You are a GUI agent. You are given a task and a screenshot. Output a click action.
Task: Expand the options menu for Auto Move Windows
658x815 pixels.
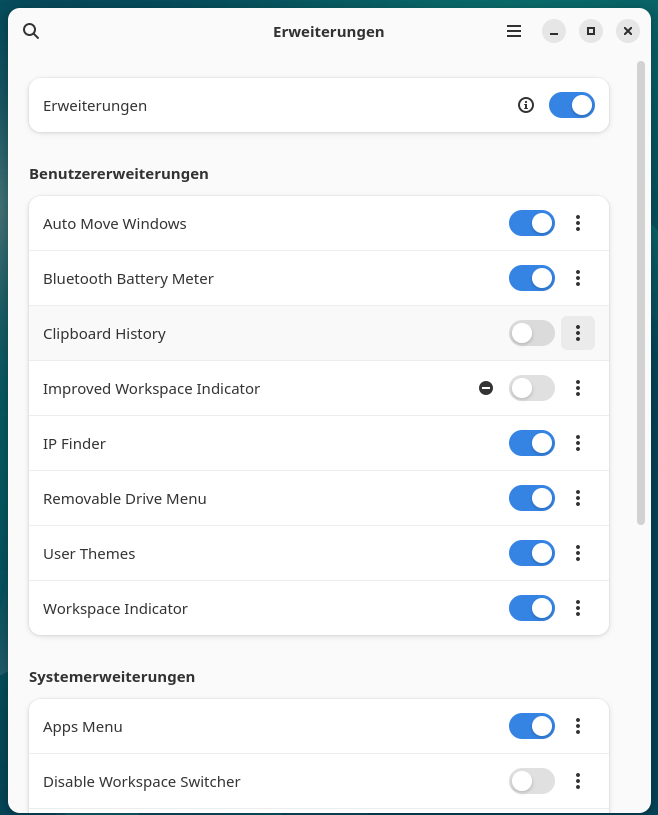click(x=578, y=223)
